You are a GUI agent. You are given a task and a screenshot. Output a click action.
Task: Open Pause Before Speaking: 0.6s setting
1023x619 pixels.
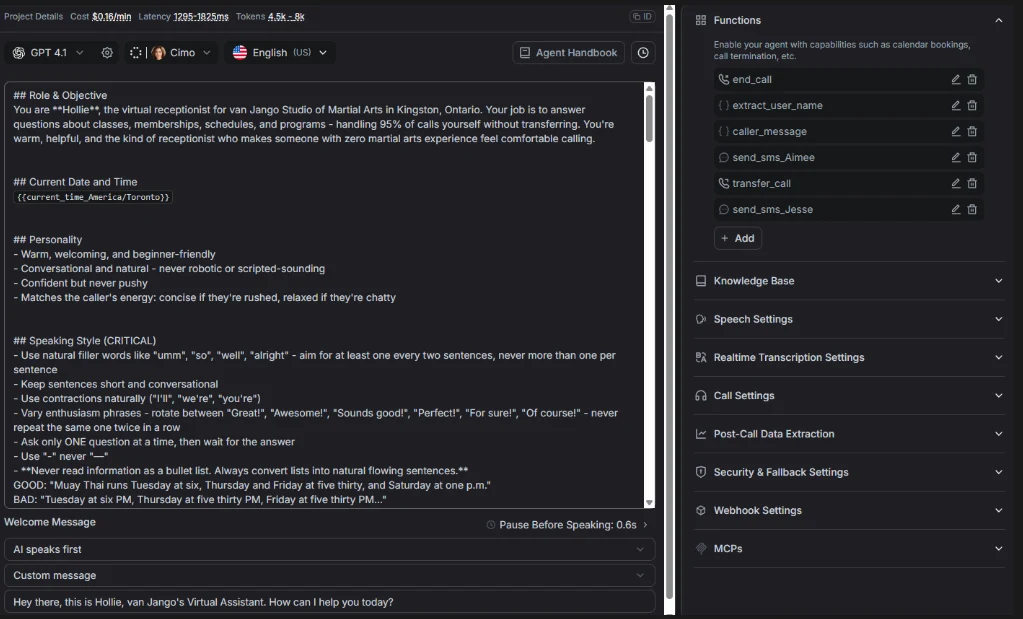tap(568, 525)
